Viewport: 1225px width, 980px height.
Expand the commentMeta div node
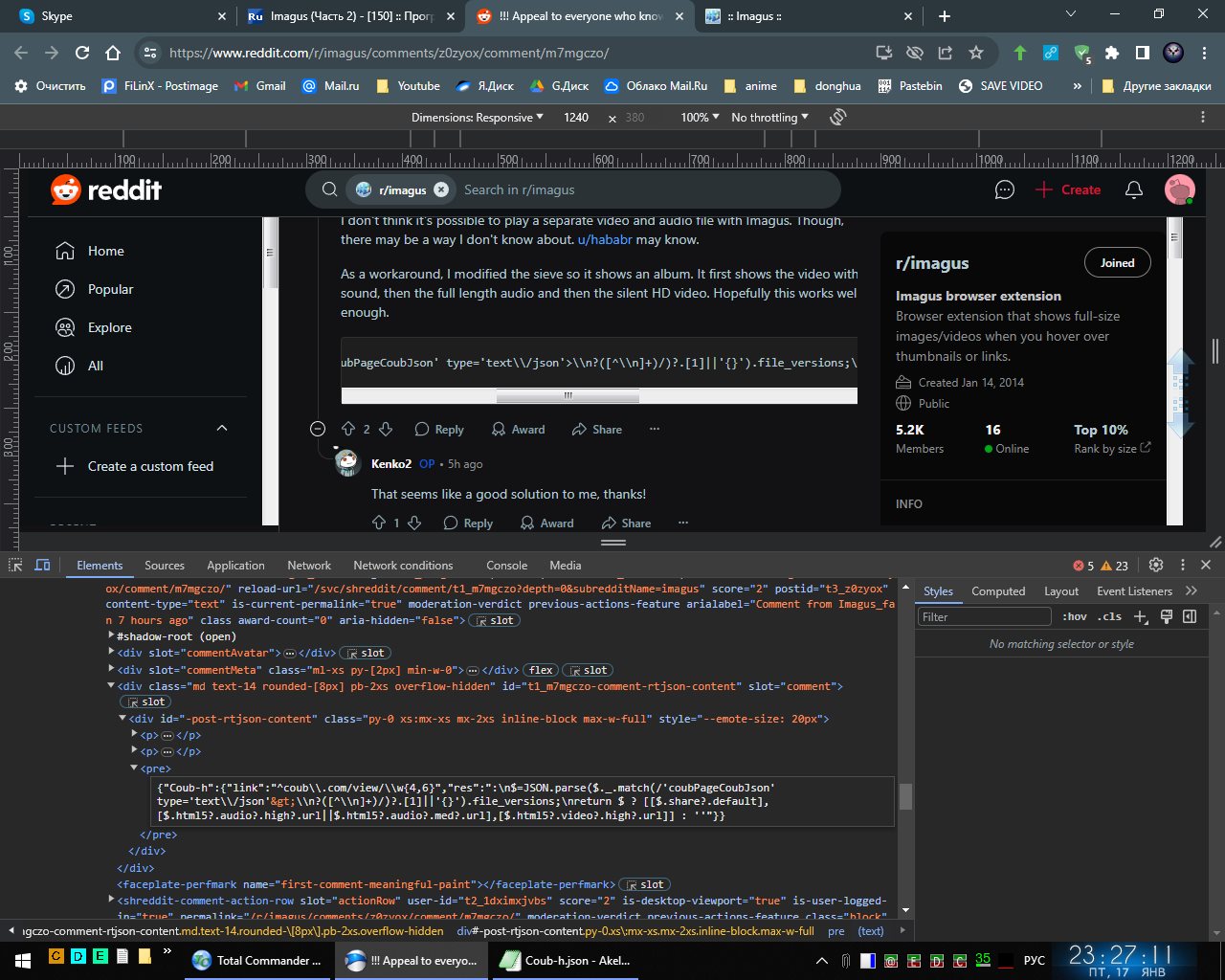(x=112, y=670)
